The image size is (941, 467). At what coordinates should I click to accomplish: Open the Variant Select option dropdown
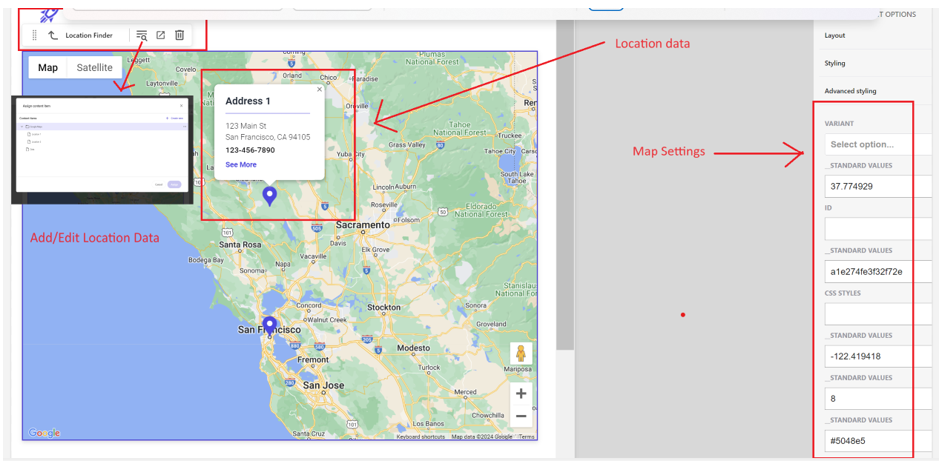[879, 144]
